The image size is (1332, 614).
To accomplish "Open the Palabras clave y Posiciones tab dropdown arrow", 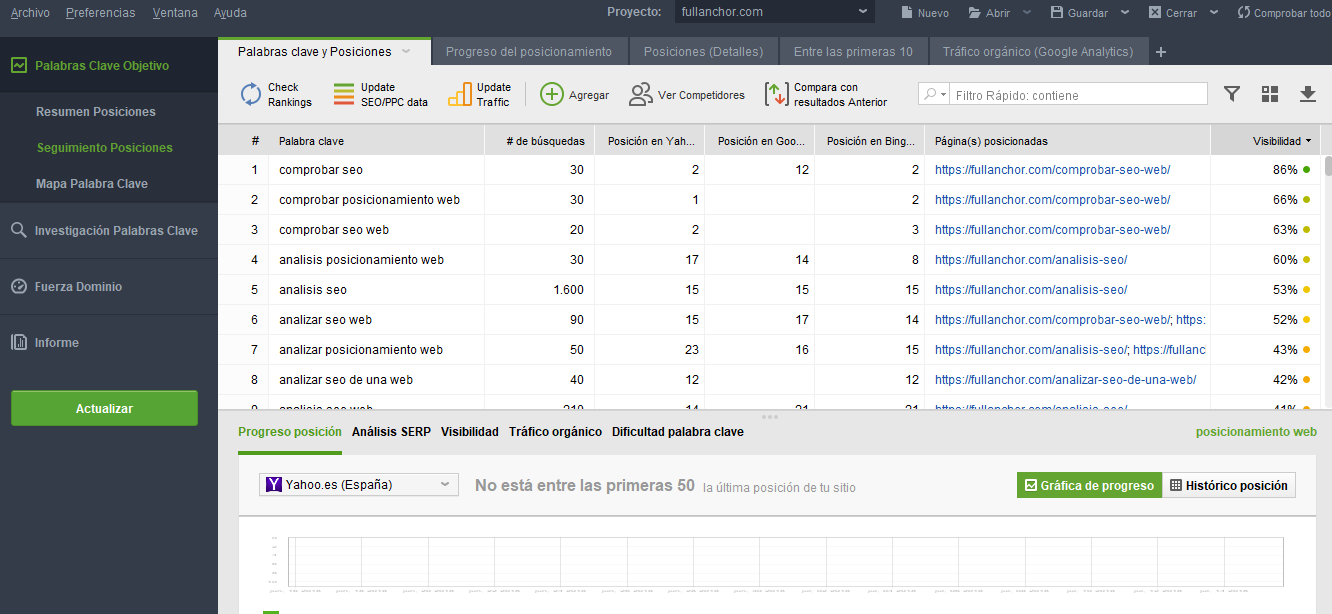I will [x=406, y=51].
